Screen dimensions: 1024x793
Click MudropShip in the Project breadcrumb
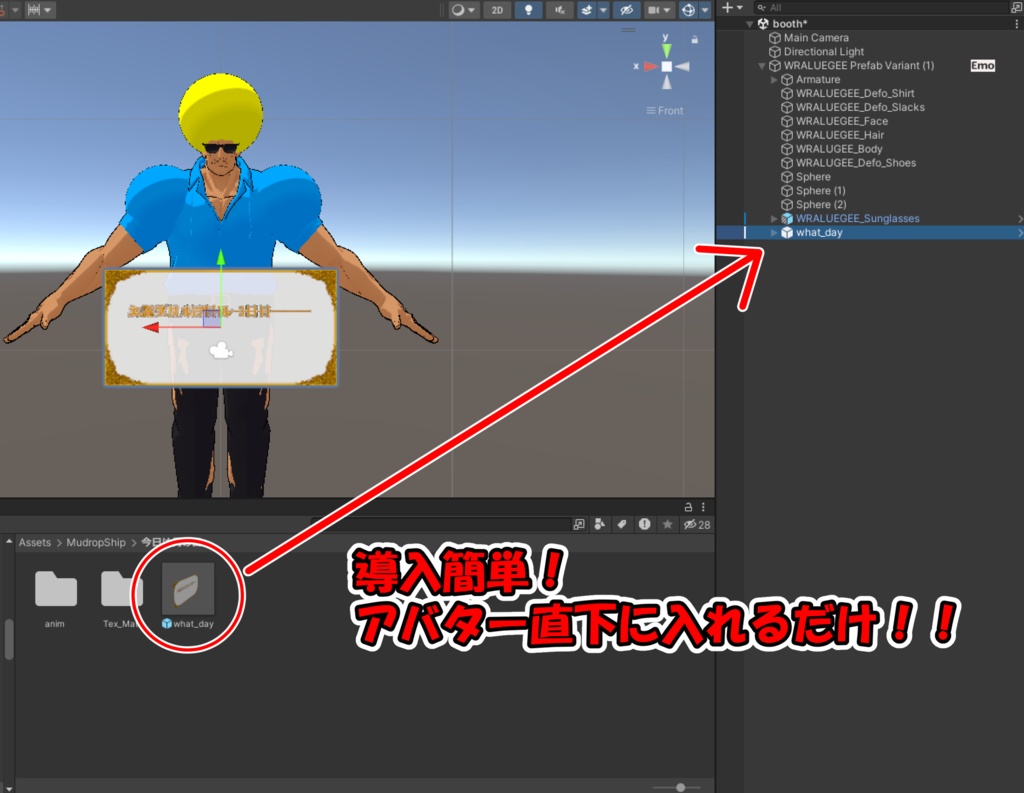coord(96,542)
